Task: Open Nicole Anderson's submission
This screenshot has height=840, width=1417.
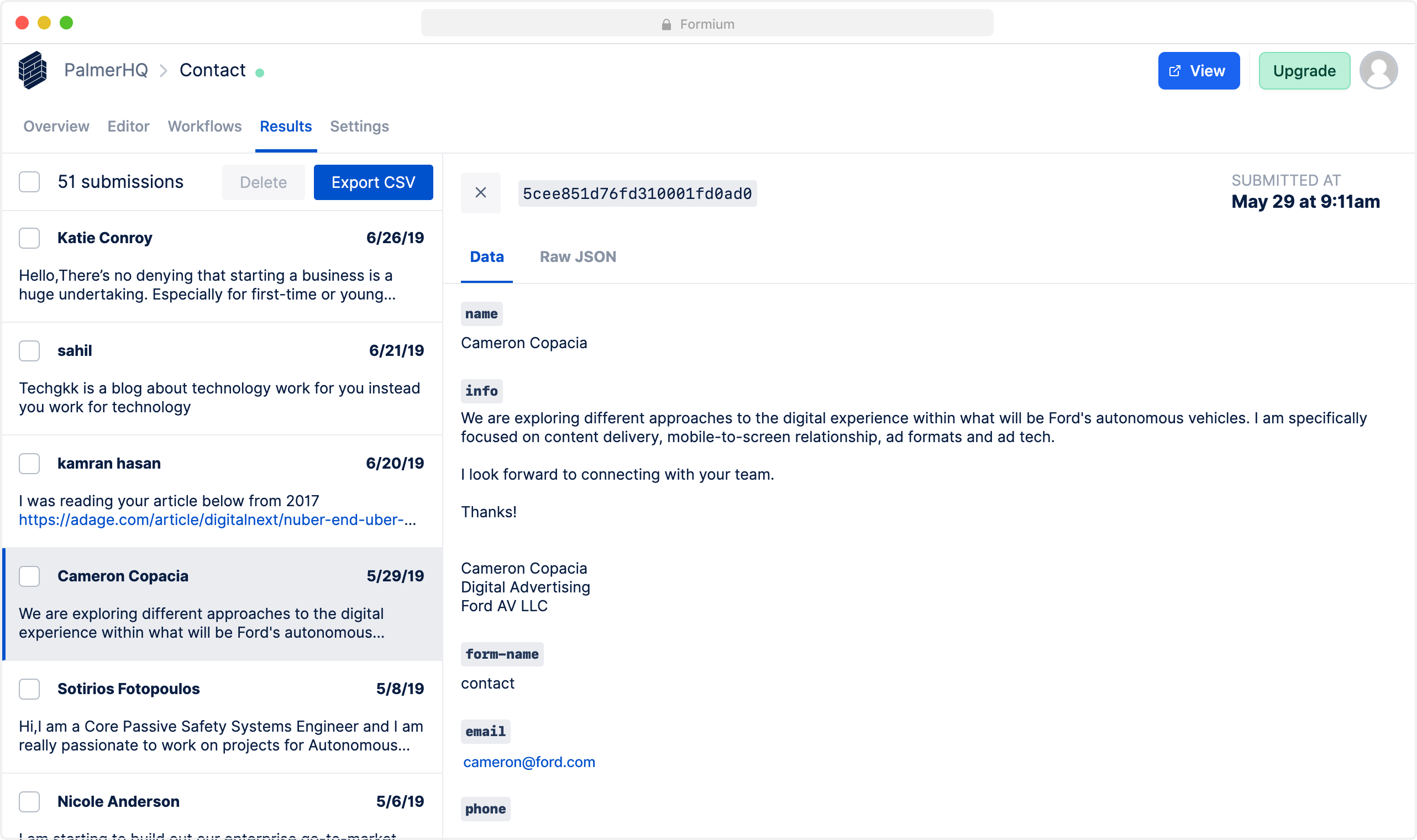Action: (222, 807)
